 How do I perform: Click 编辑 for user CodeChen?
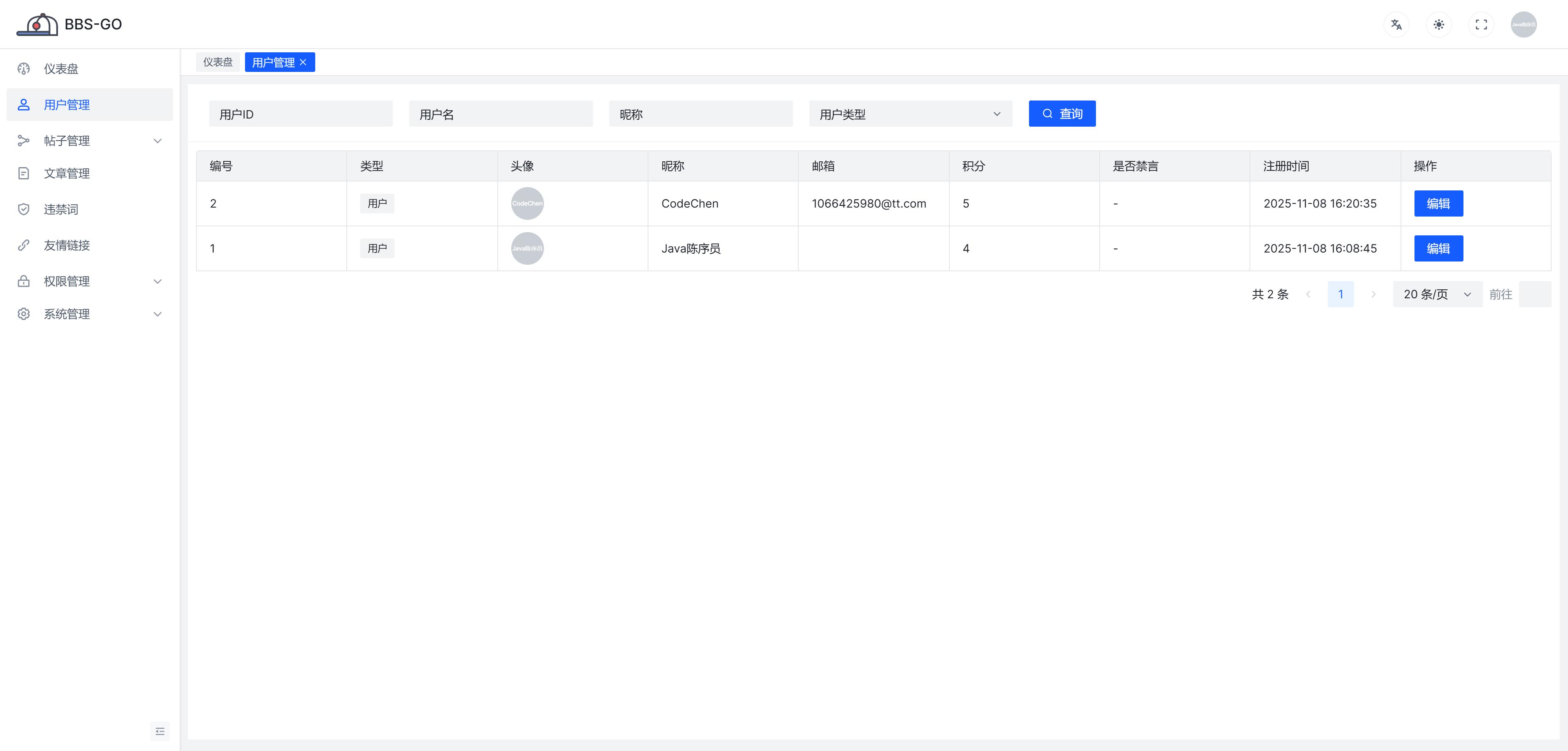pyautogui.click(x=1438, y=203)
